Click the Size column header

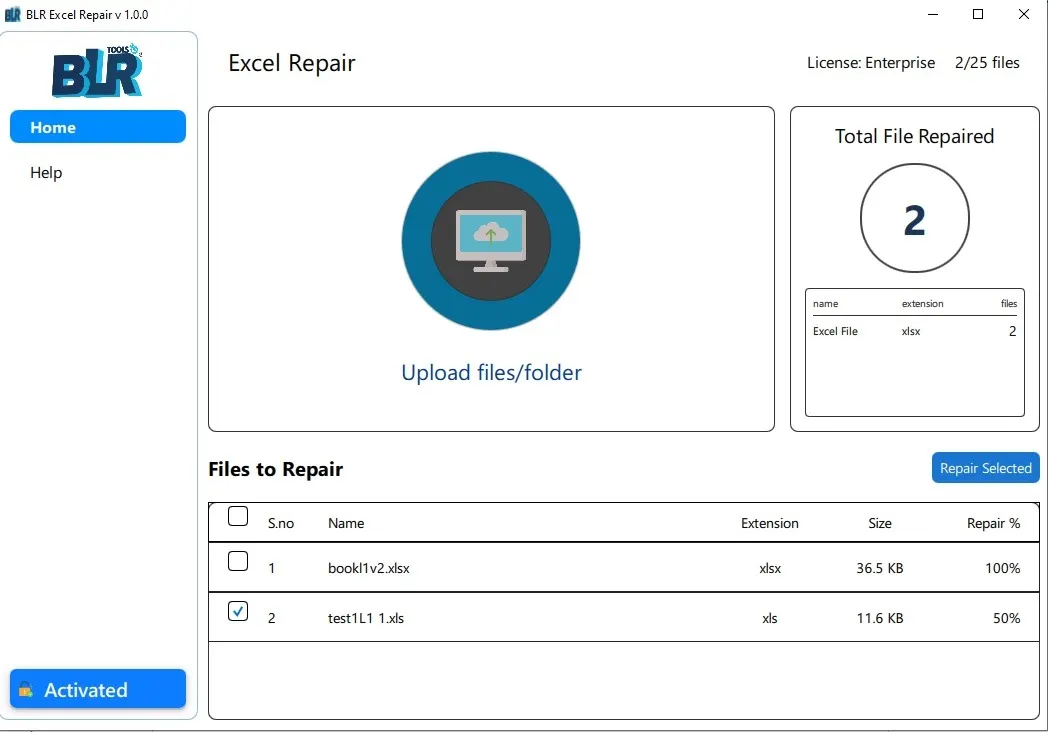point(880,523)
